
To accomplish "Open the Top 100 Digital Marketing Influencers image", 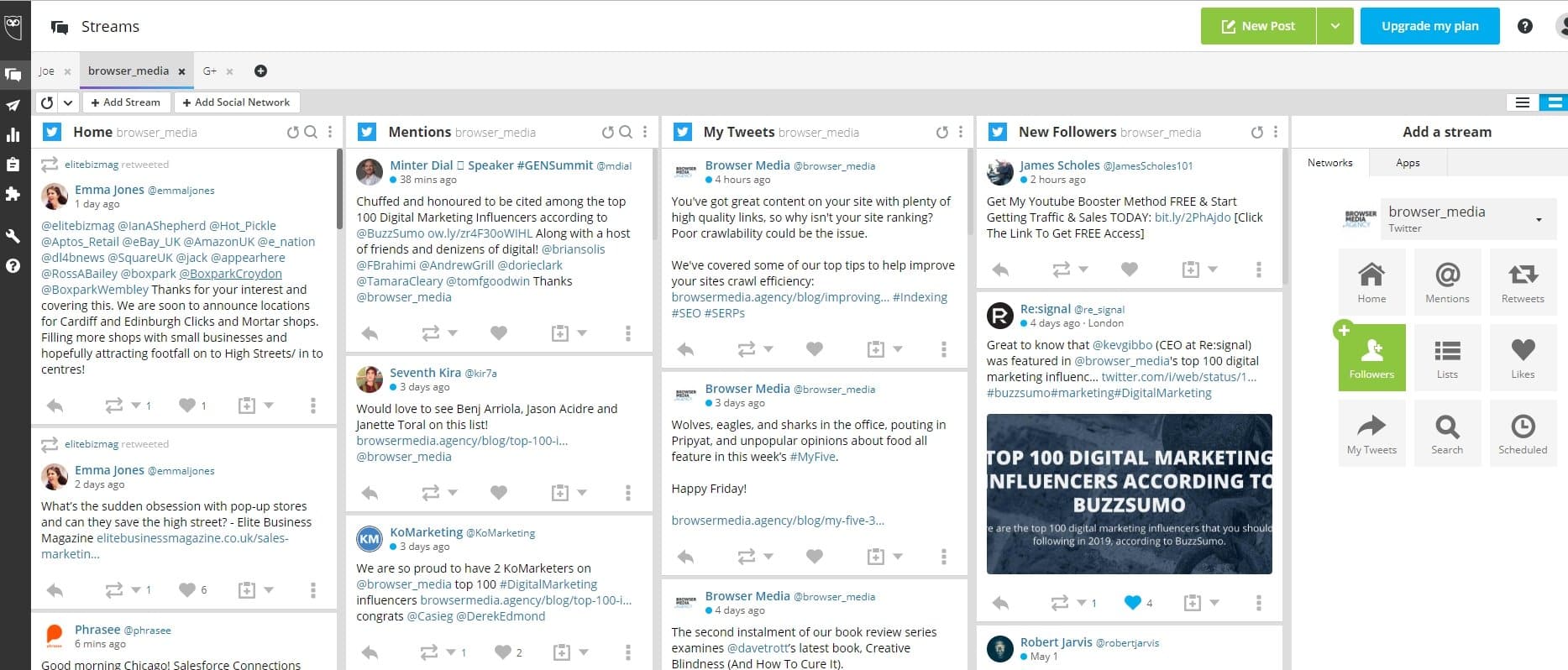I will tap(1129, 494).
